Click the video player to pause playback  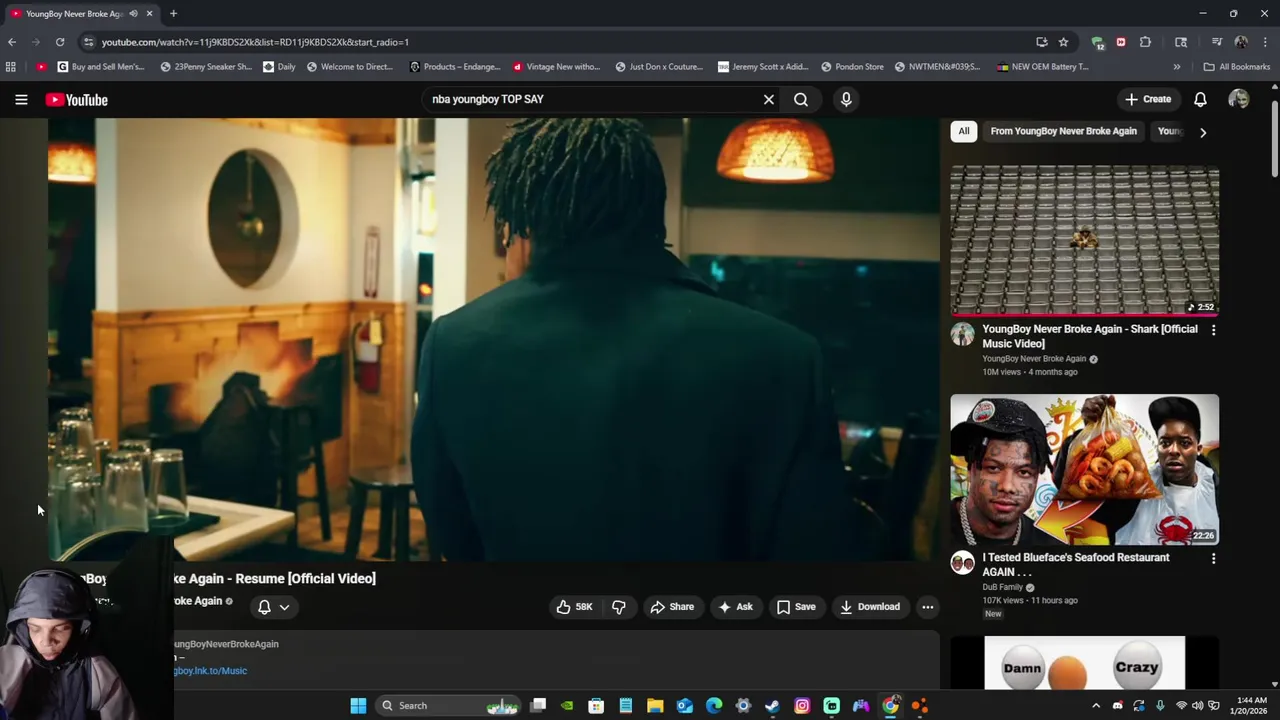[494, 340]
